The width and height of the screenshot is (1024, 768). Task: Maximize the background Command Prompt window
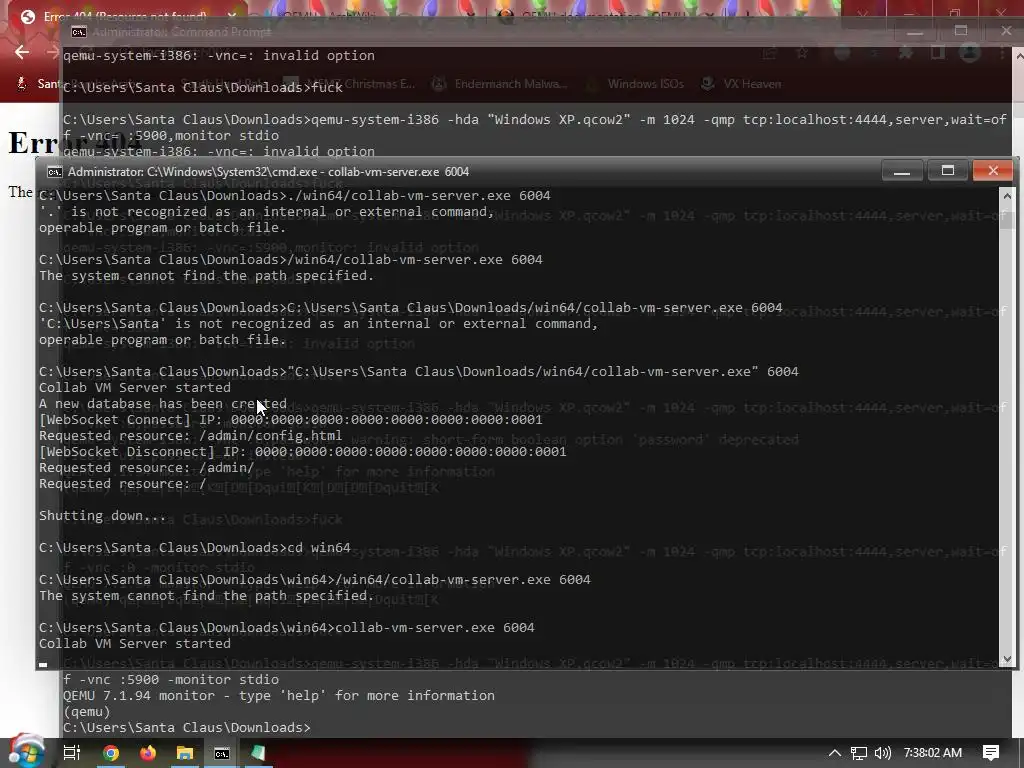961,31
